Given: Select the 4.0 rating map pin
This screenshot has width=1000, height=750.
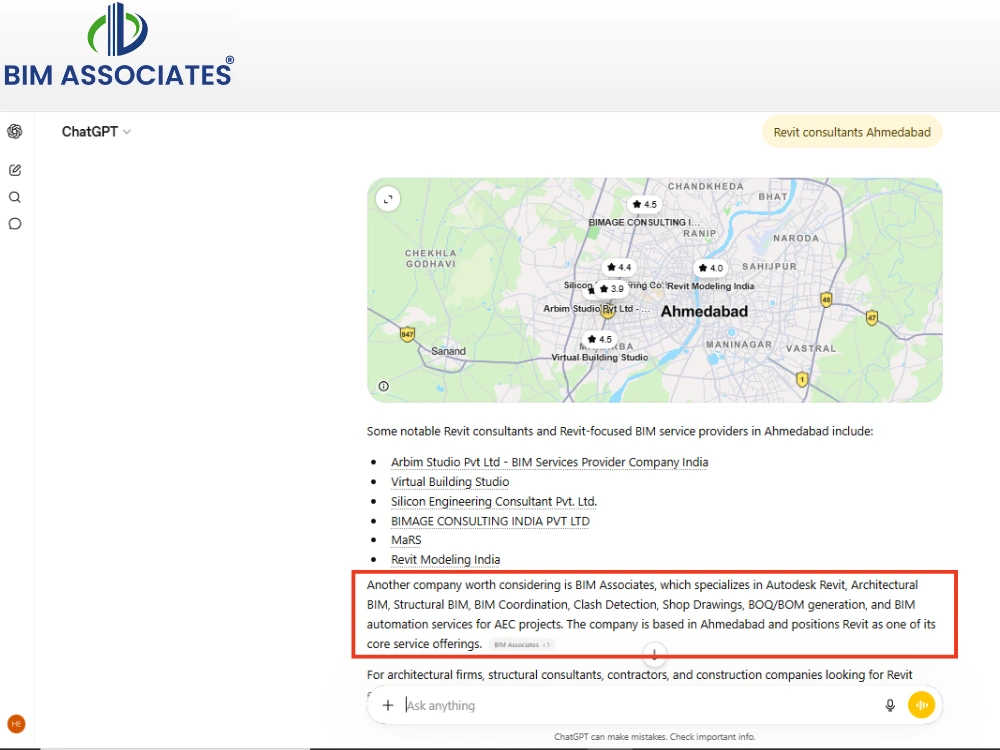Looking at the screenshot, I should tap(710, 268).
